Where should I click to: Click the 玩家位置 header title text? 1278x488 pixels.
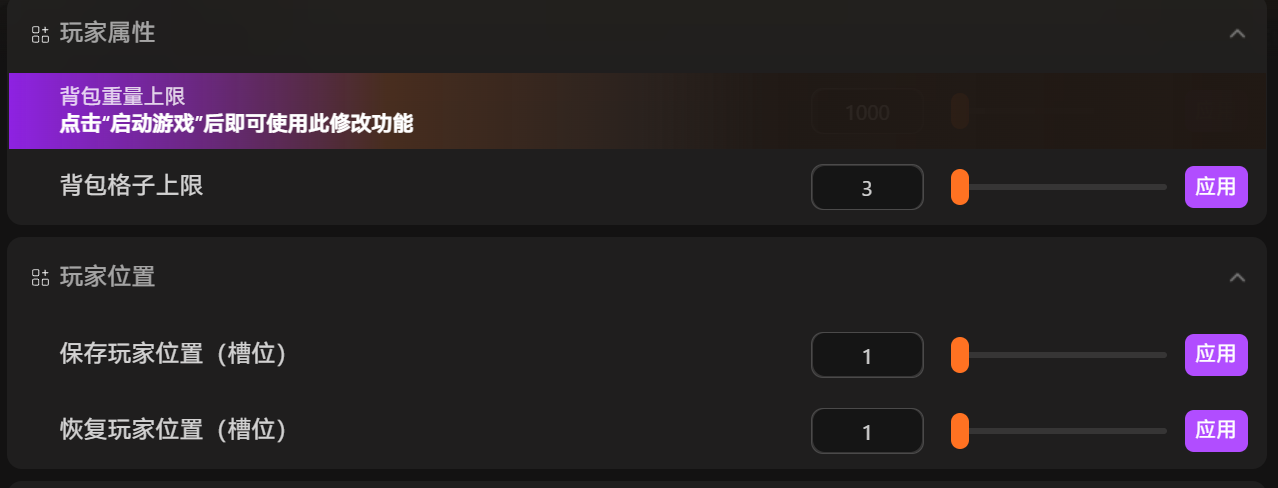point(107,277)
